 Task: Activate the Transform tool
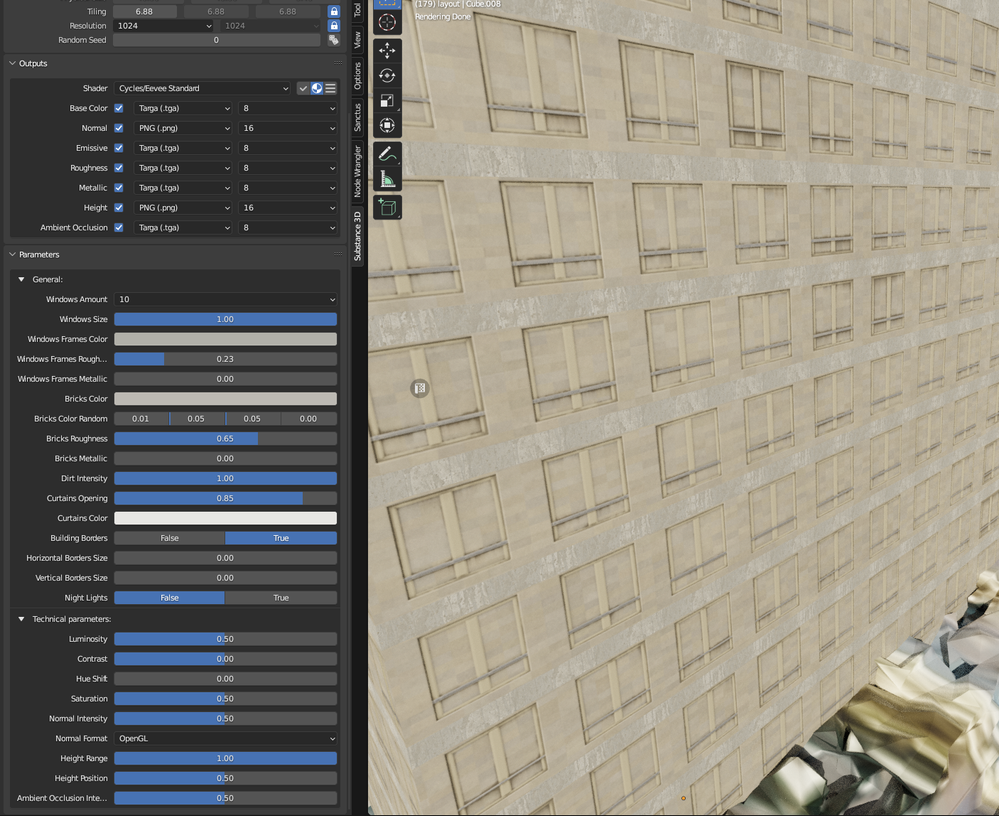tap(387, 125)
